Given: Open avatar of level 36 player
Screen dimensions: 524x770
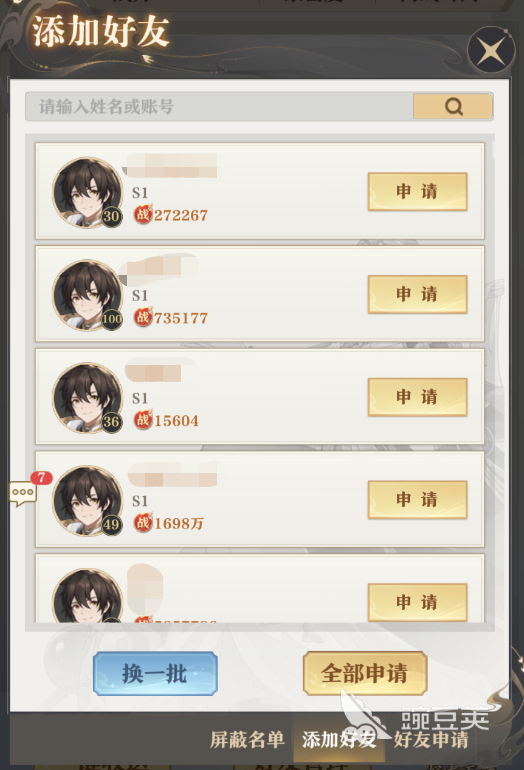Looking at the screenshot, I should pyautogui.click(x=87, y=398).
